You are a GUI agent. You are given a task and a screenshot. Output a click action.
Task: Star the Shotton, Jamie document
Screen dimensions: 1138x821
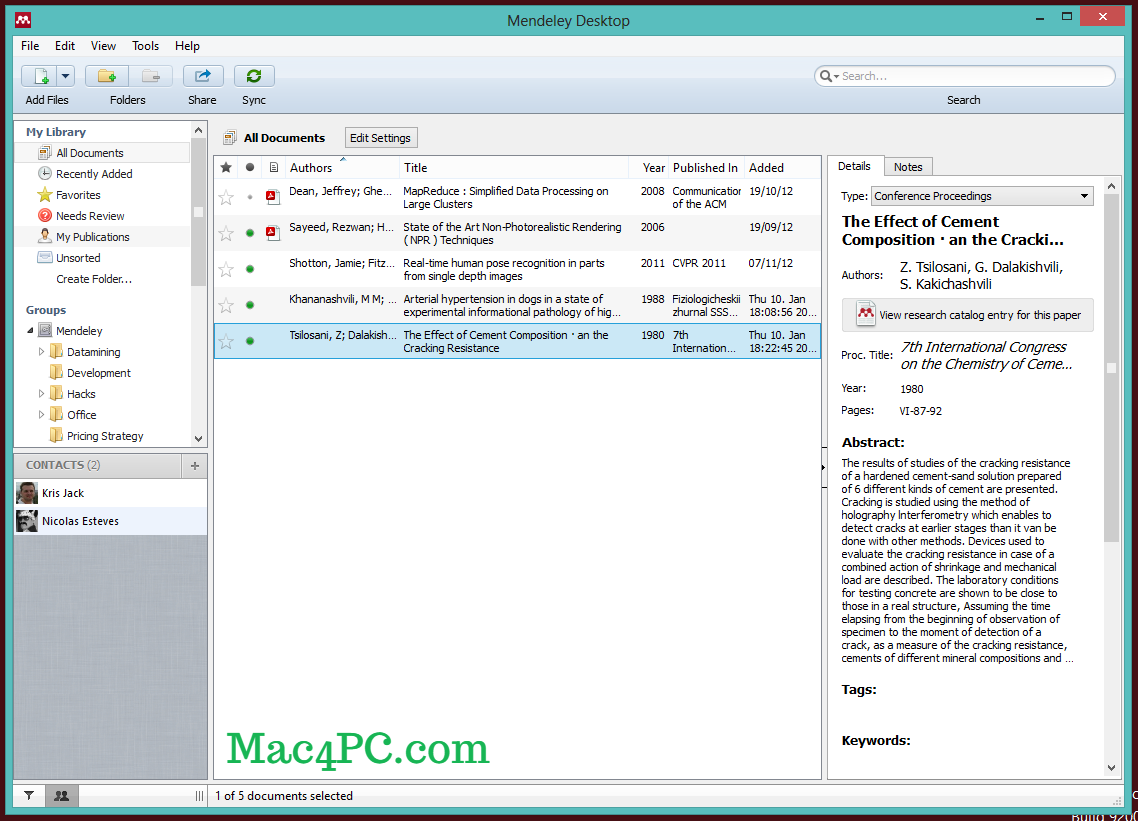click(x=226, y=269)
